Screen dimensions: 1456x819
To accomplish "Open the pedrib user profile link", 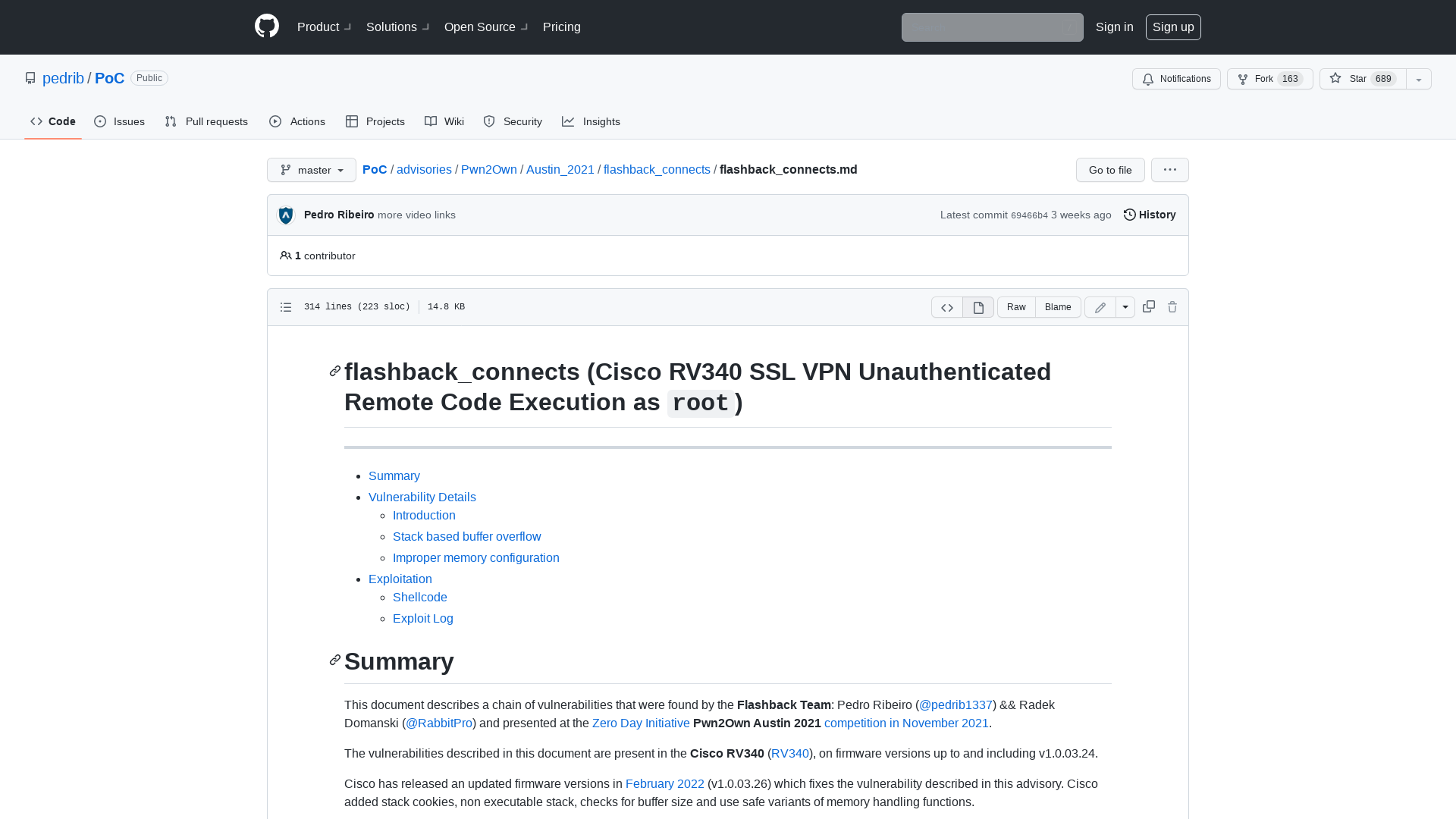I will click(63, 78).
